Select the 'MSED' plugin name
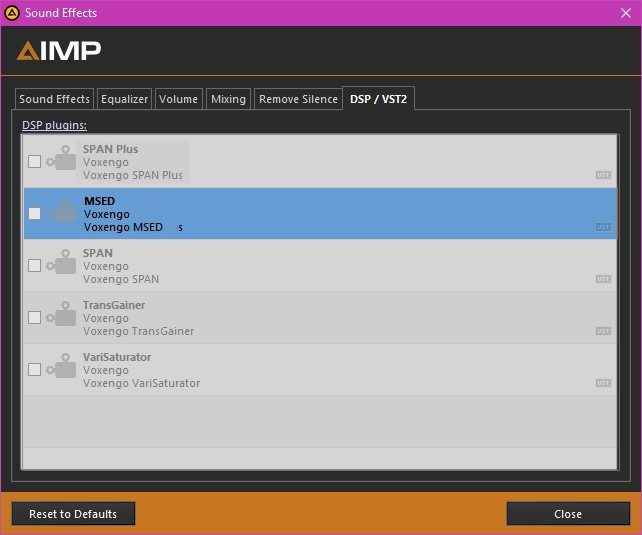The width and height of the screenshot is (642, 535). (x=99, y=201)
